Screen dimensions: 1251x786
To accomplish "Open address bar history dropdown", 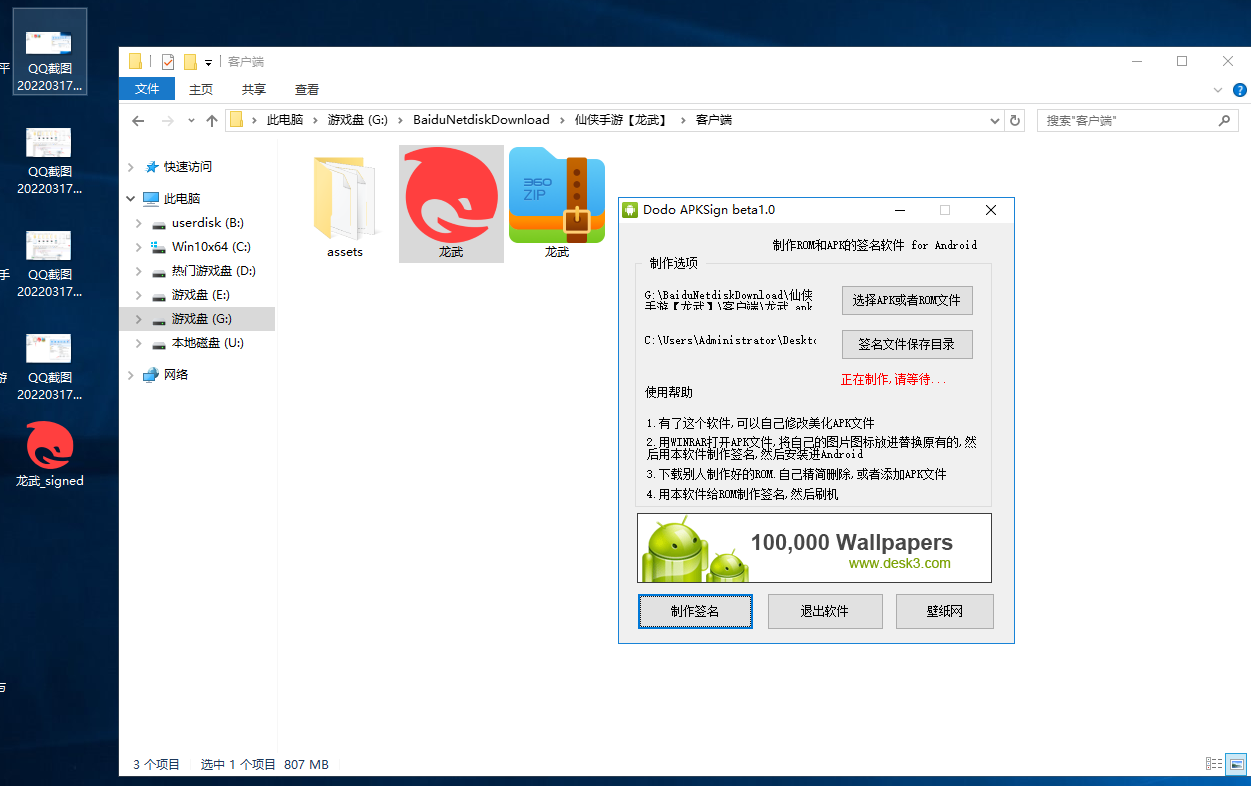I will pyautogui.click(x=994, y=120).
